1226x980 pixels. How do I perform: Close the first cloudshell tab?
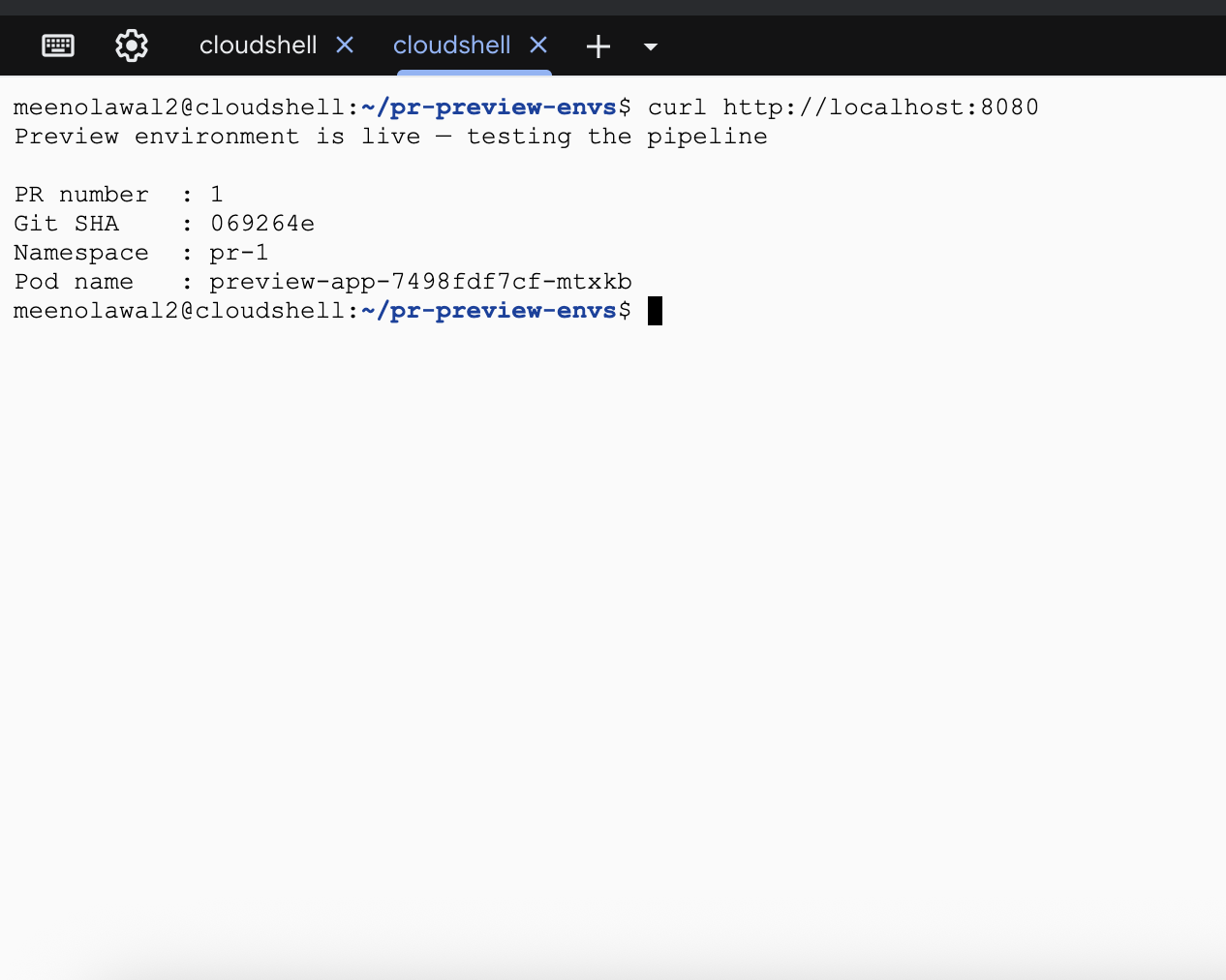345,45
